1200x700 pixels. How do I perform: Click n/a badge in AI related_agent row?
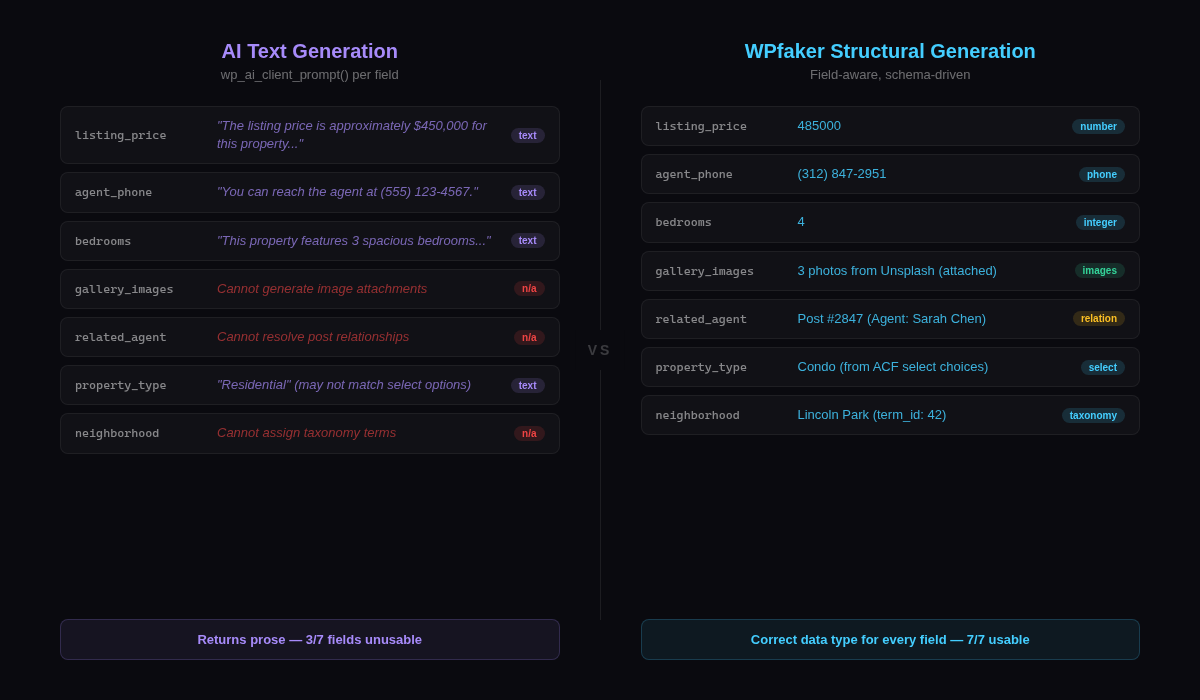529,337
